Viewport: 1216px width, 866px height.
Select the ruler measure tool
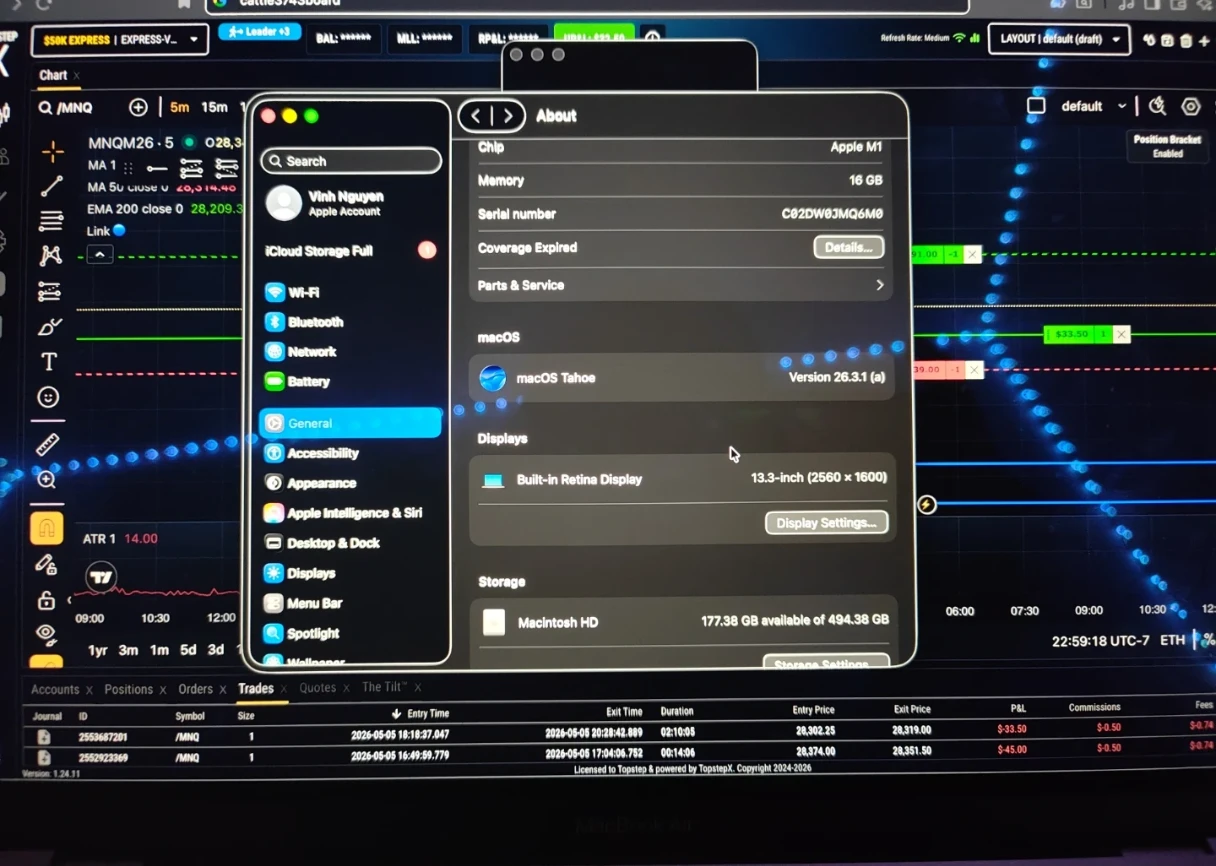(x=48, y=444)
